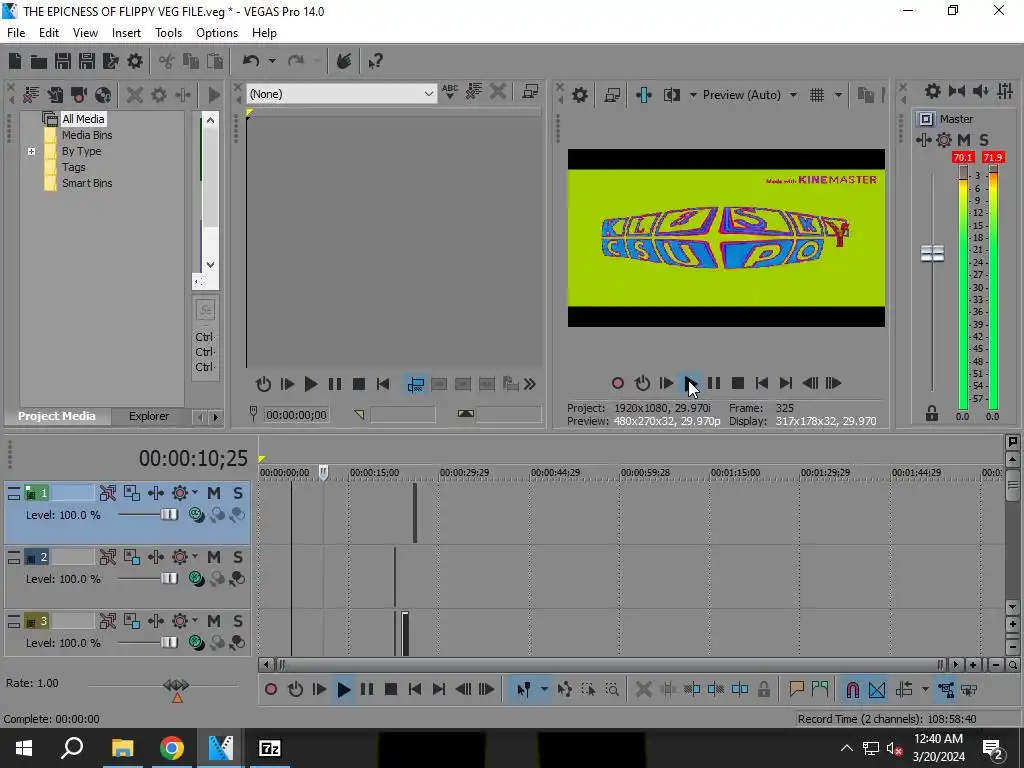Open the Tools menu
Screen dimensions: 1024x768
coord(168,33)
